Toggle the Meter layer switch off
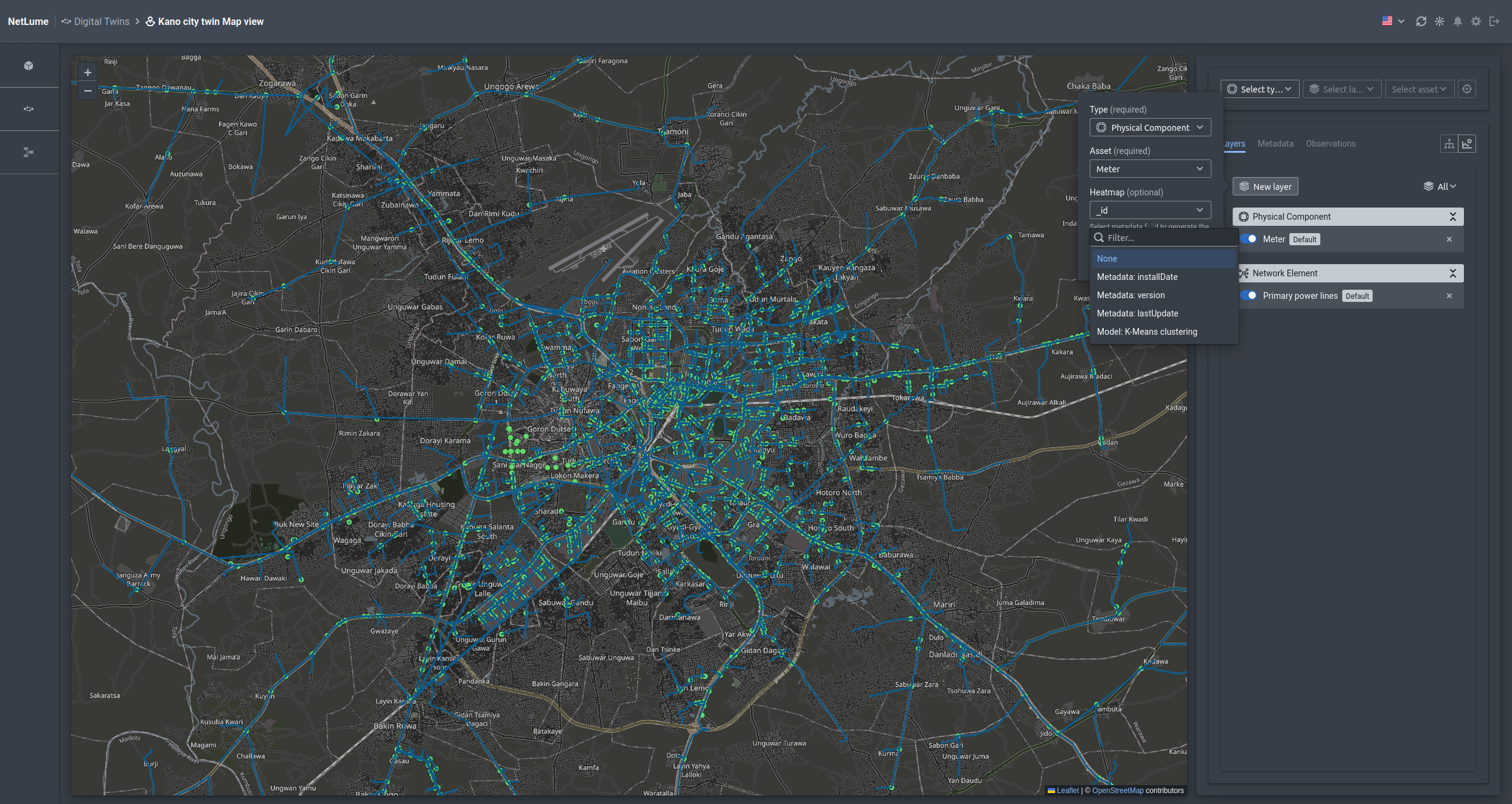The height and width of the screenshot is (804, 1512). tap(1249, 239)
